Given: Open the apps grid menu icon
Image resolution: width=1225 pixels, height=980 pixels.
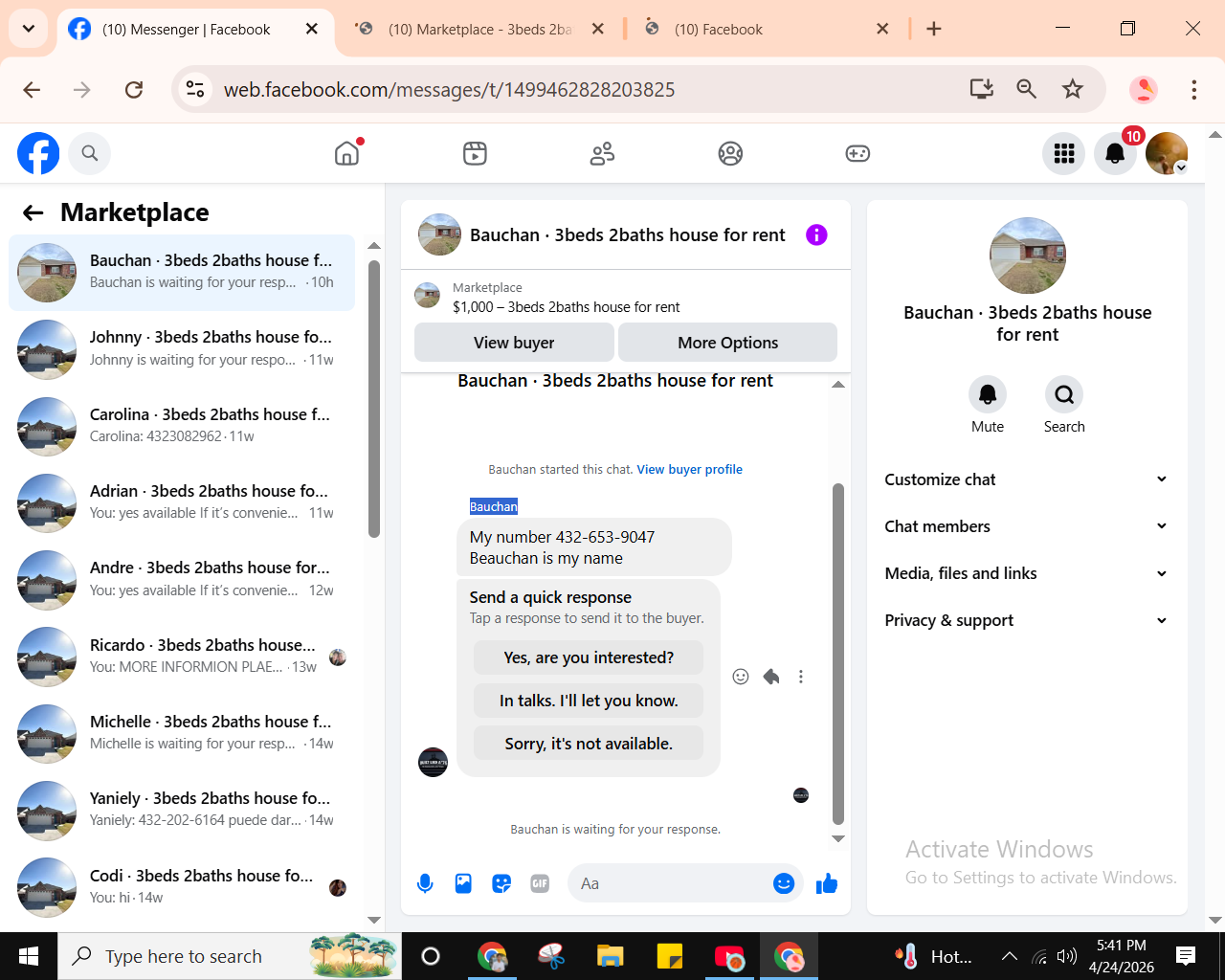Looking at the screenshot, I should [1064, 153].
